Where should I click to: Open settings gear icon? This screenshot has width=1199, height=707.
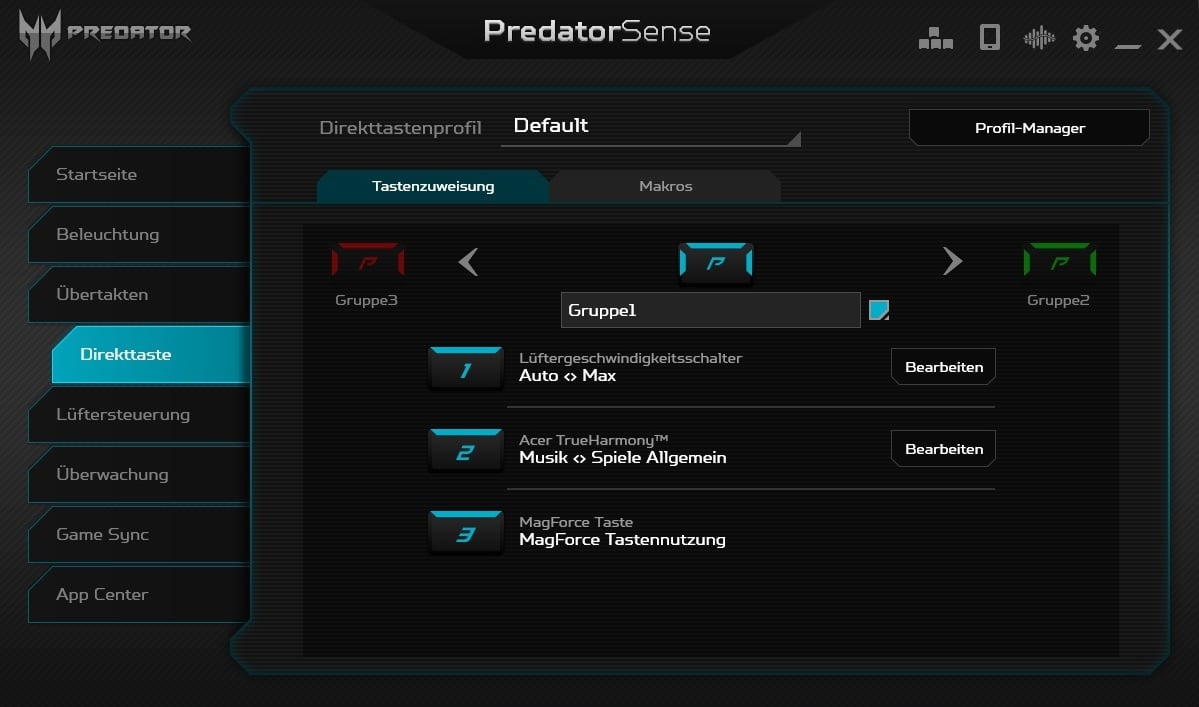click(1085, 37)
